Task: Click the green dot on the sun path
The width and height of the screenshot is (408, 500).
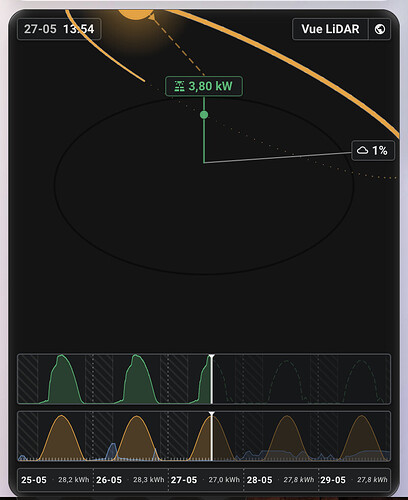Action: pos(204,115)
